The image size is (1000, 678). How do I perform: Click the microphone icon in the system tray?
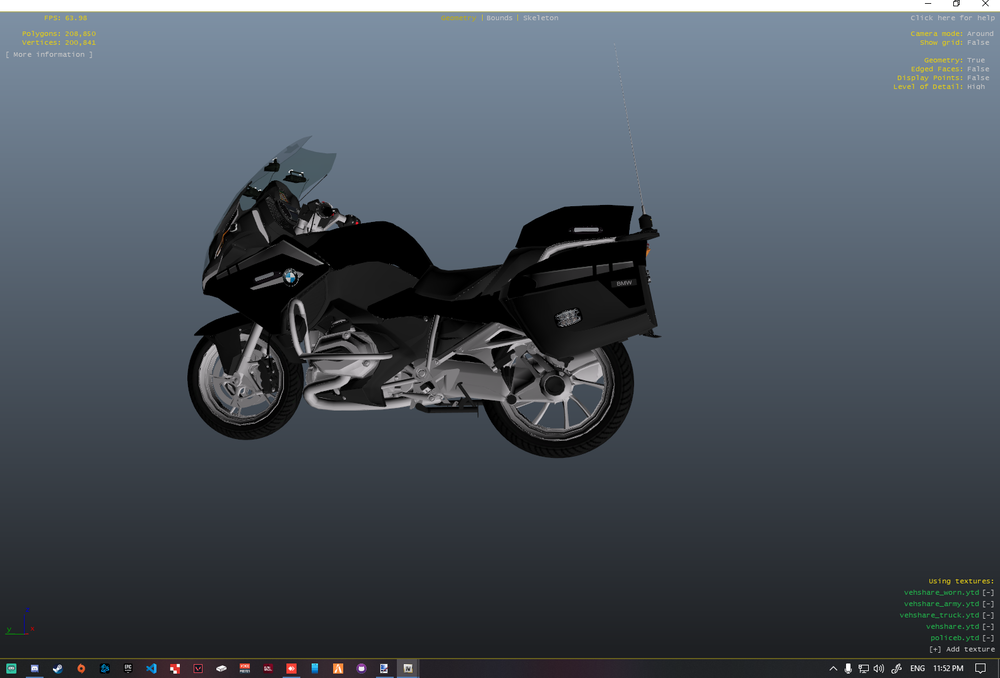tap(848, 668)
